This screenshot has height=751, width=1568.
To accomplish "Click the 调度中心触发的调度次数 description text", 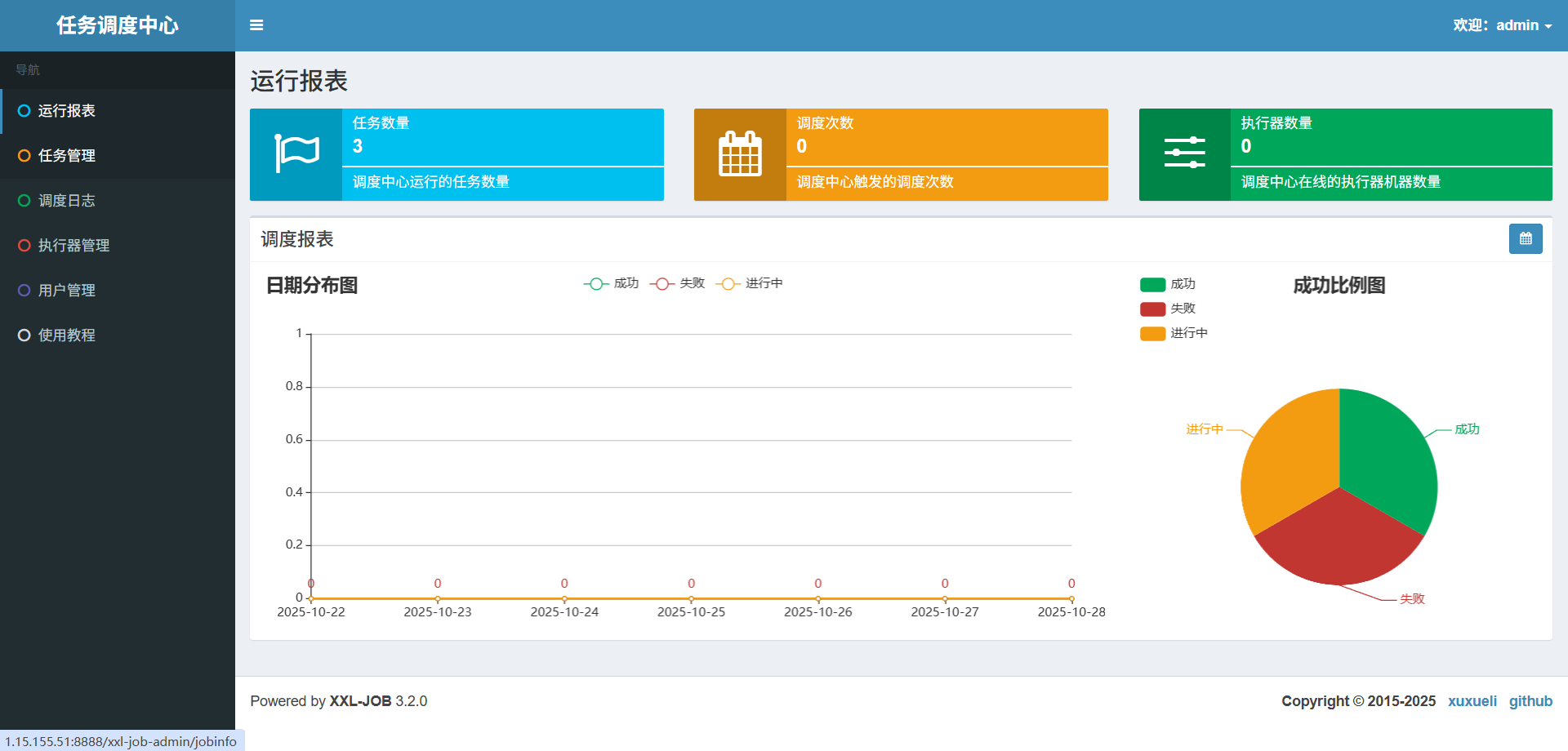I will (875, 182).
